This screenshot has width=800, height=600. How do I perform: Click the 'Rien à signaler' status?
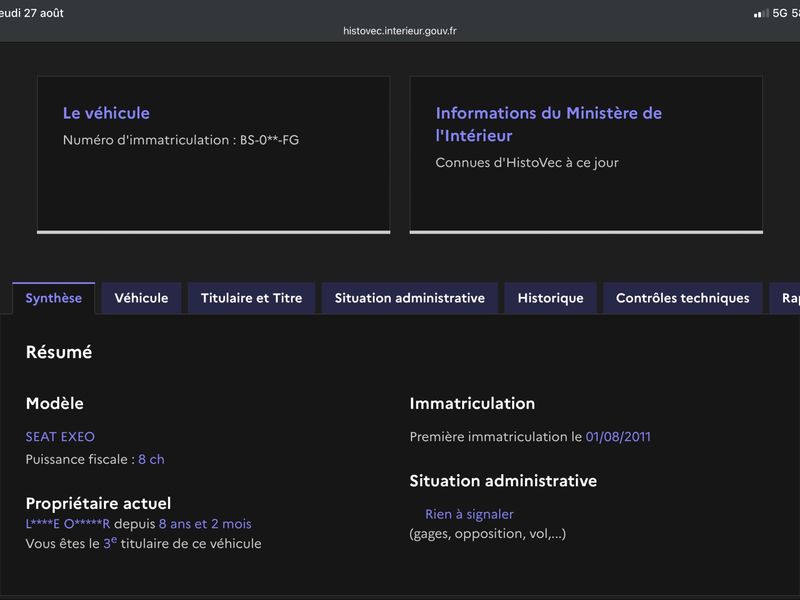pyautogui.click(x=469, y=514)
